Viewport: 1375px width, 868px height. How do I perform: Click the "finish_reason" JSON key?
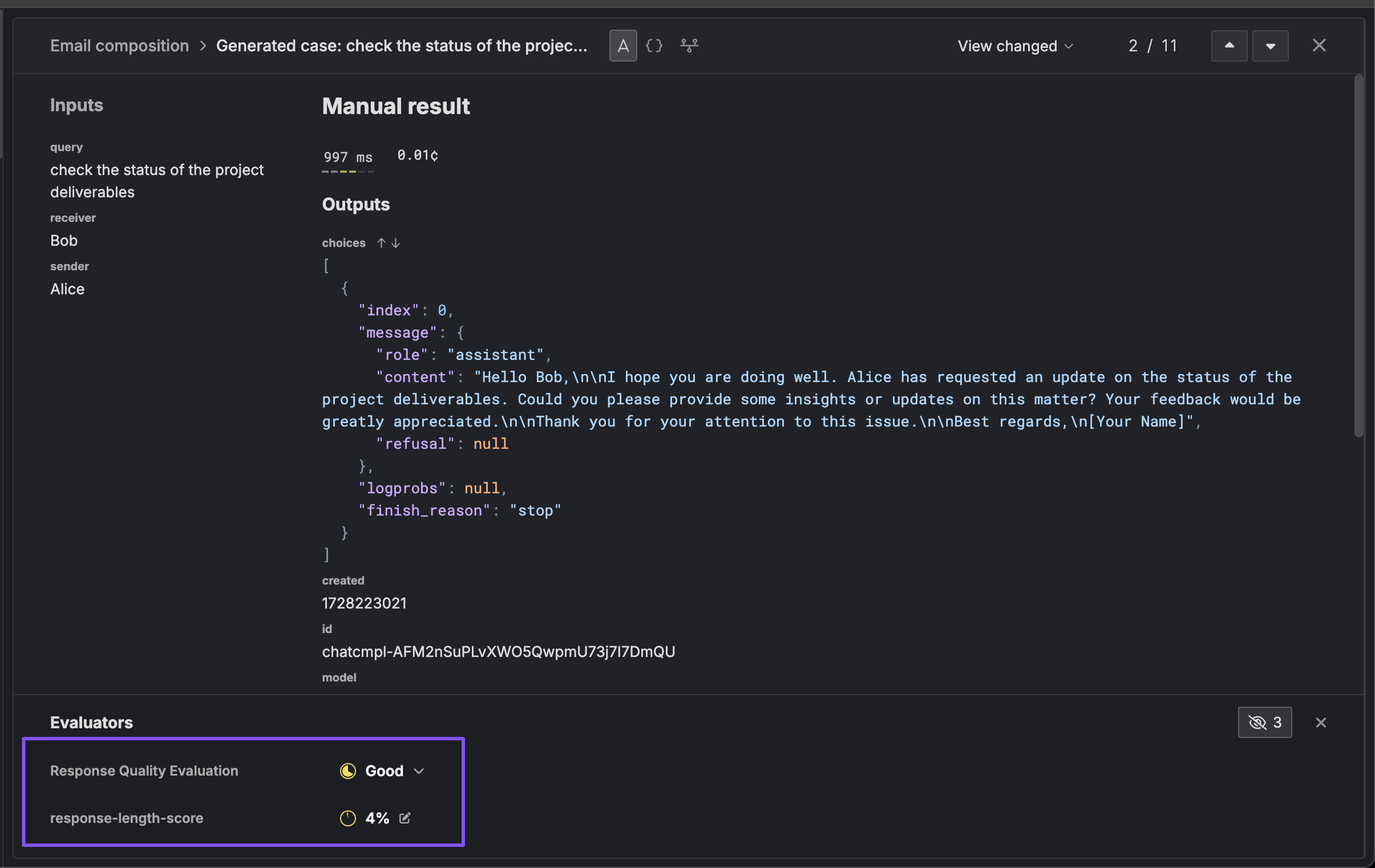(424, 510)
